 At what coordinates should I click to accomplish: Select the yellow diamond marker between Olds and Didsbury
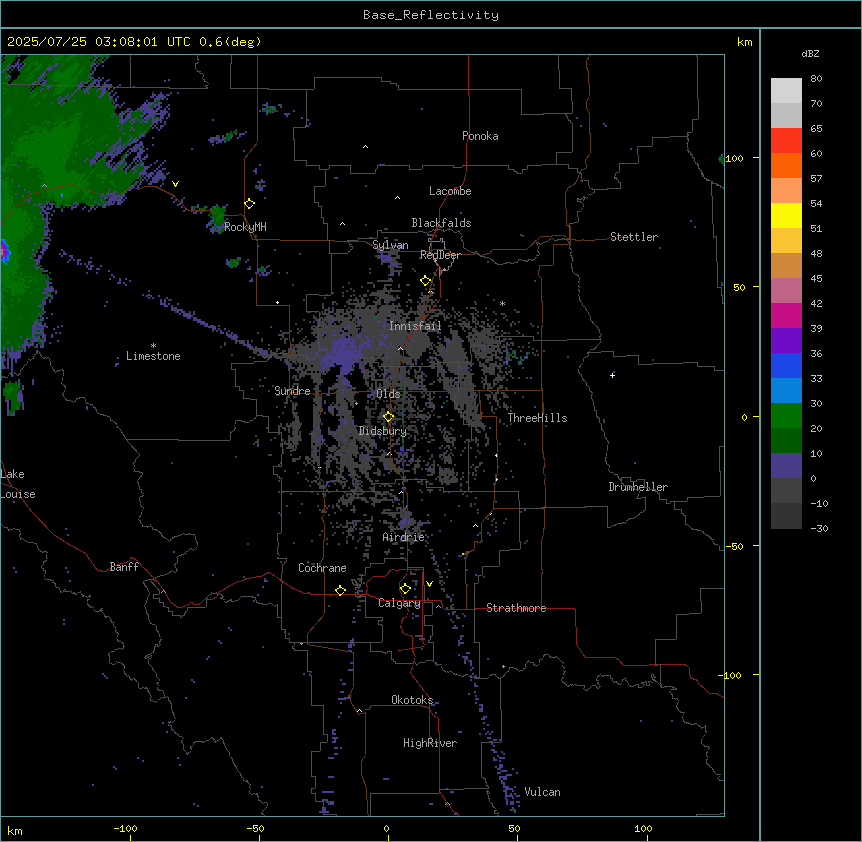pyautogui.click(x=388, y=417)
